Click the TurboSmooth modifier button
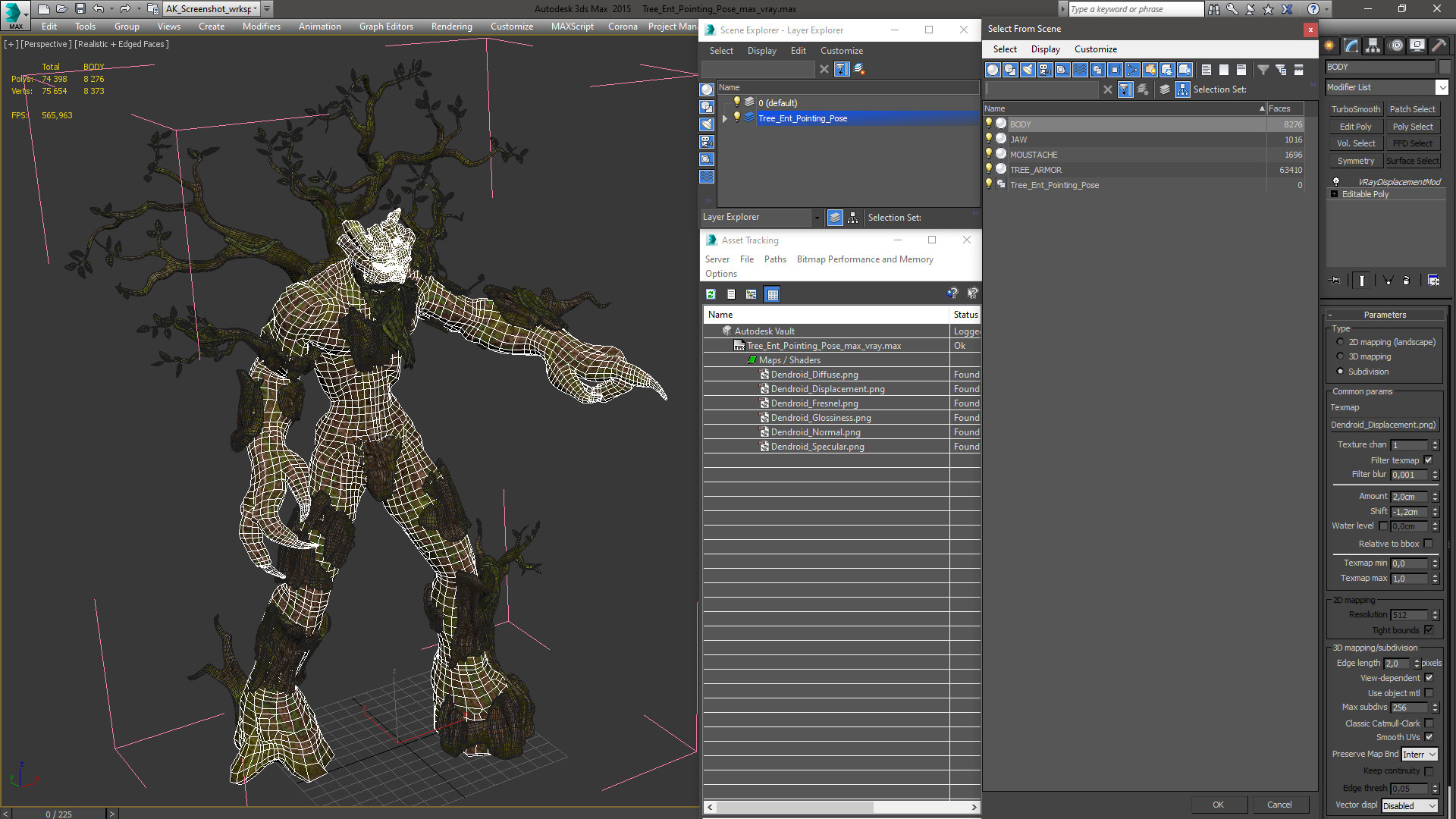Image resolution: width=1456 pixels, height=819 pixels. tap(1355, 109)
